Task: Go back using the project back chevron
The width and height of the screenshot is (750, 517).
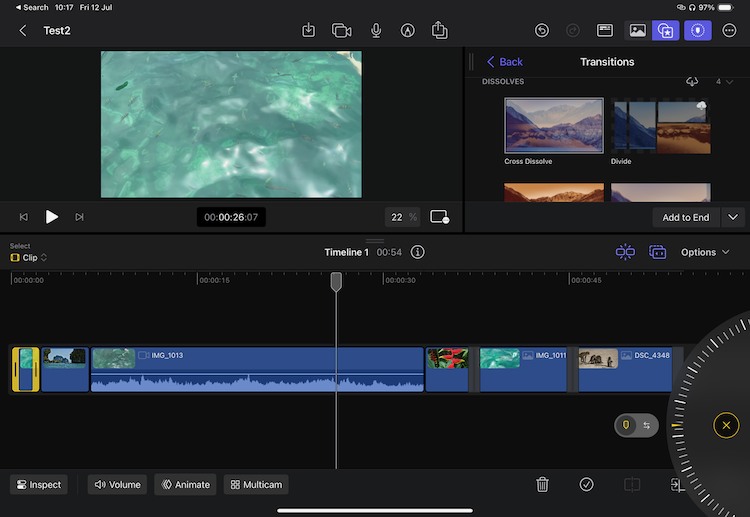Action: coord(22,31)
